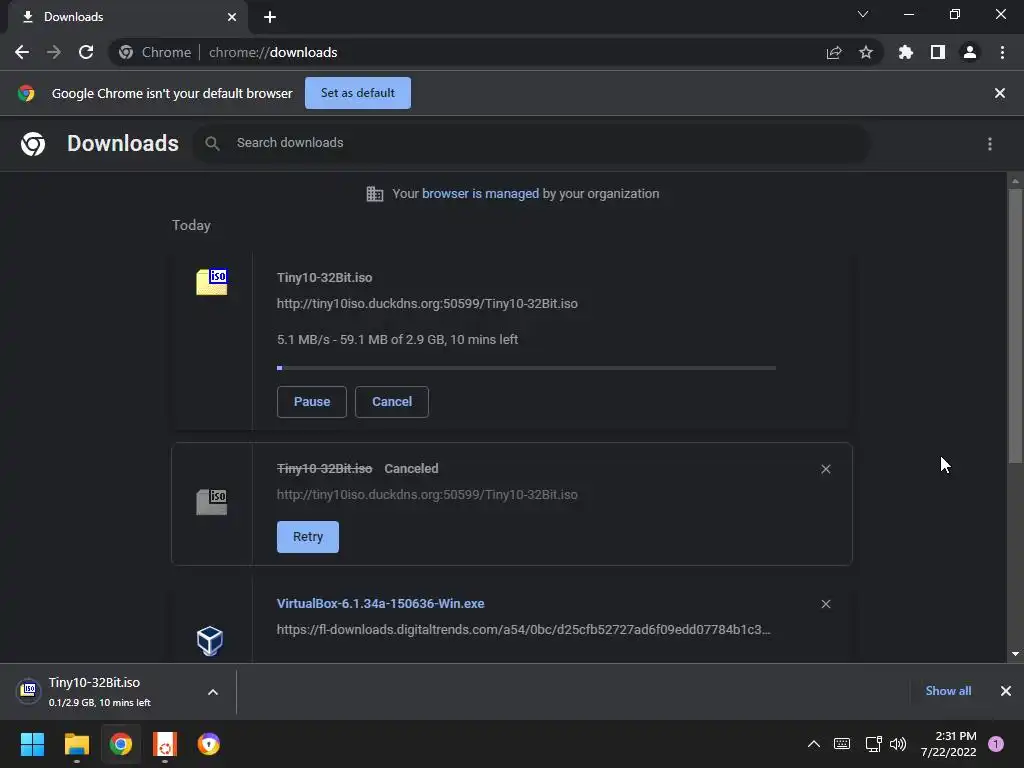The width and height of the screenshot is (1024, 768).
Task: Remove the canceled Tiny10 entry from list
Action: click(x=825, y=469)
